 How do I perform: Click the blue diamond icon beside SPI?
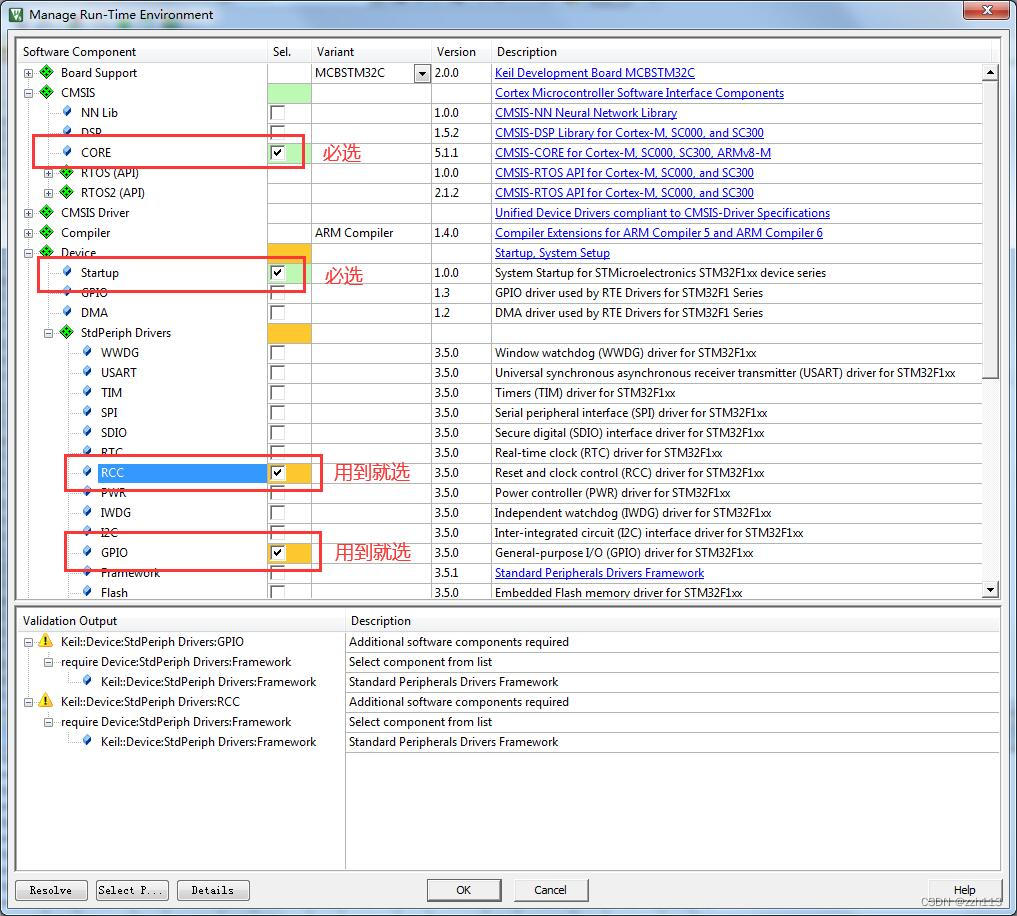[x=88, y=412]
